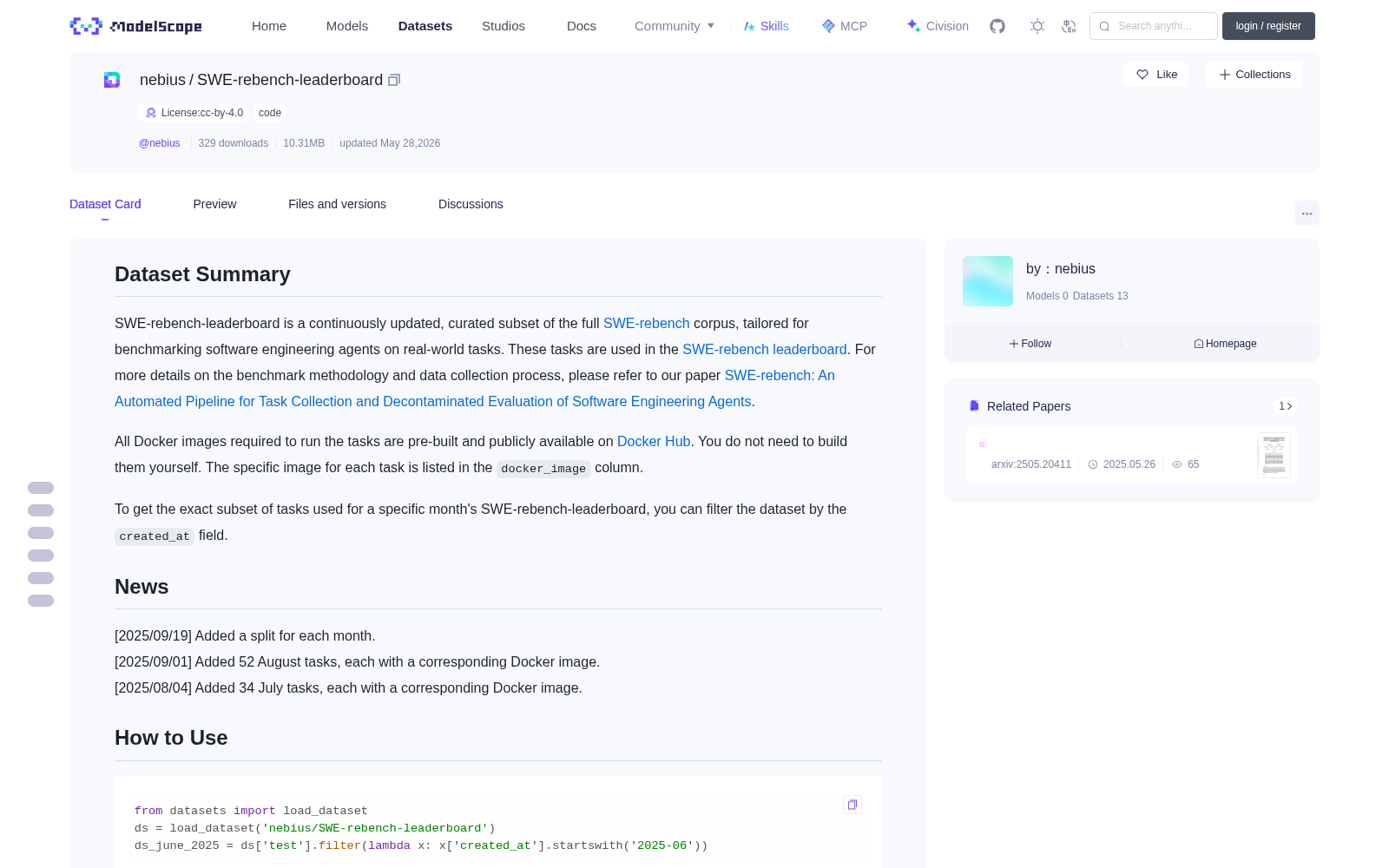Like this dataset with the heart button

coord(1156,75)
